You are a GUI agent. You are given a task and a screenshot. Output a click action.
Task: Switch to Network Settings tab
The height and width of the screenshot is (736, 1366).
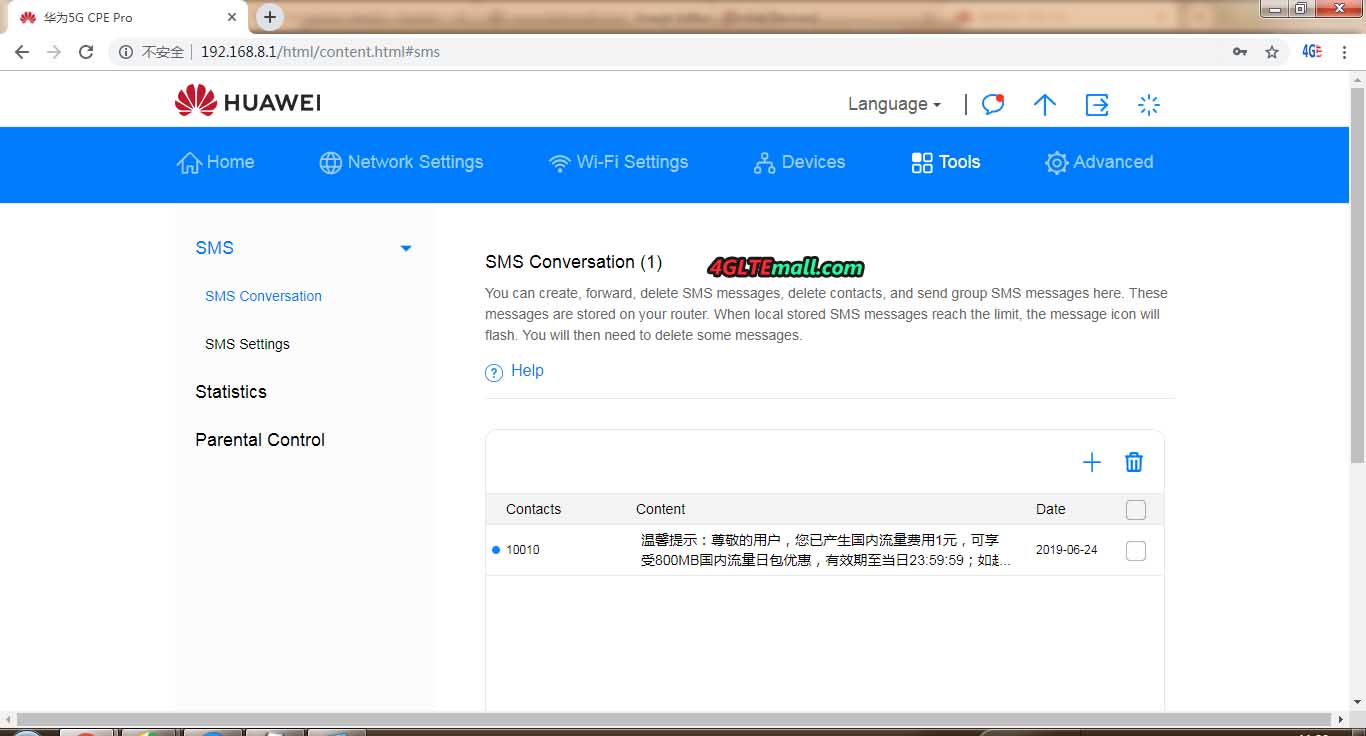(x=401, y=162)
